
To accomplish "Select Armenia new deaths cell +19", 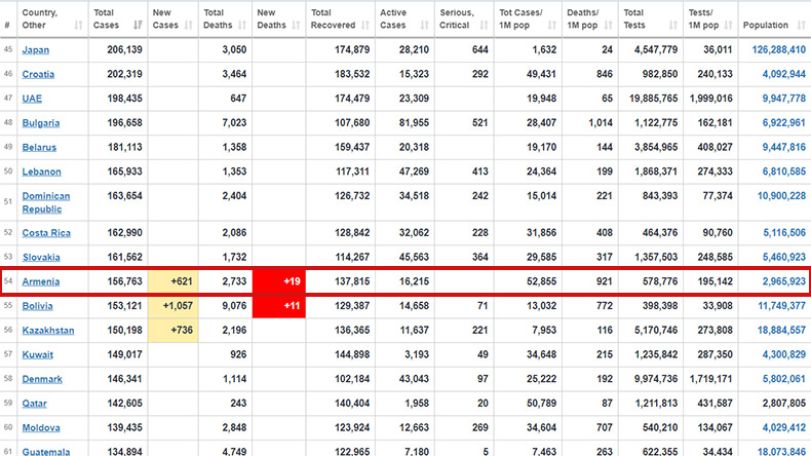I will click(279, 281).
